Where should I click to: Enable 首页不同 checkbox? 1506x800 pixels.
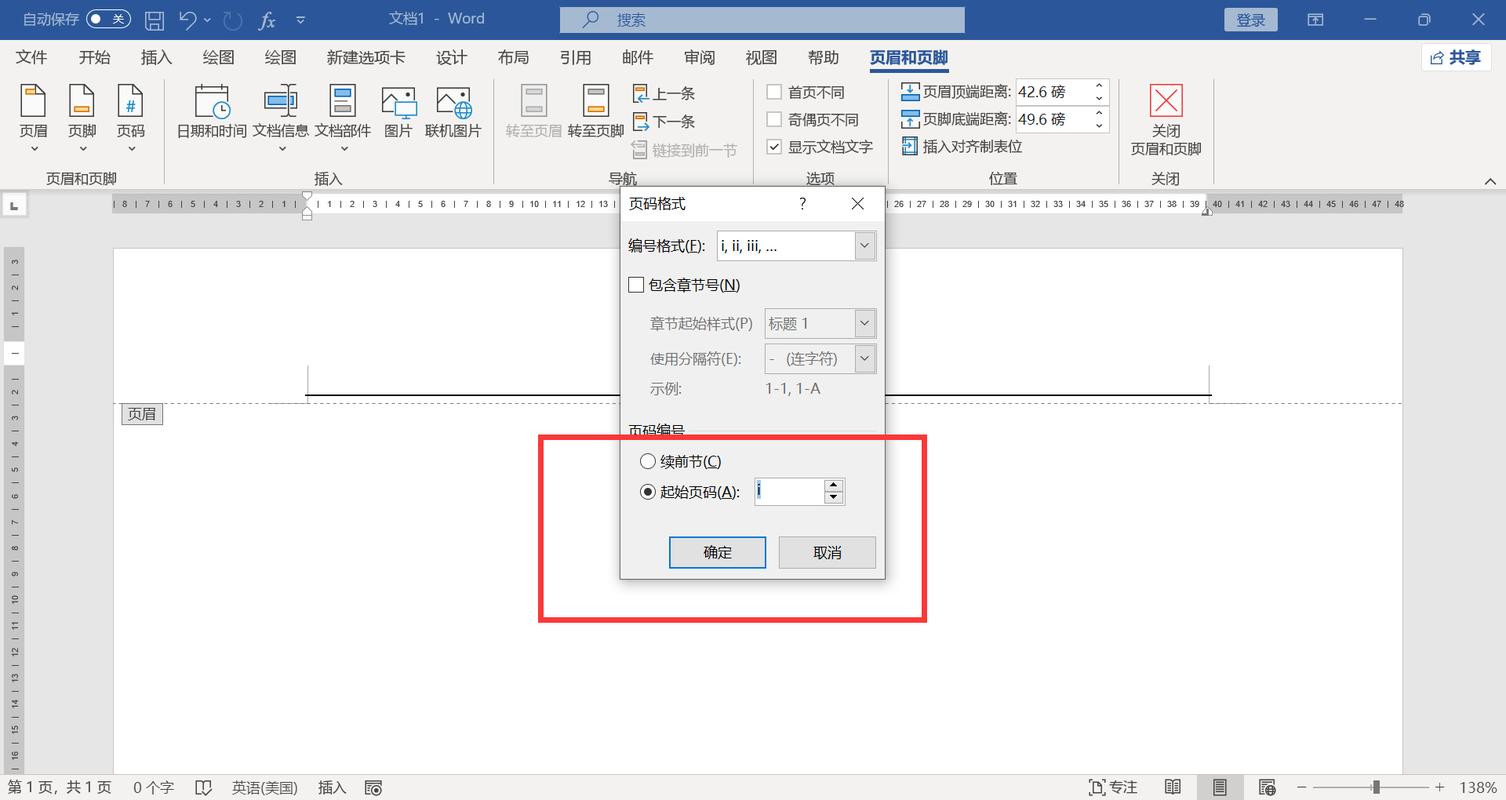tap(774, 92)
